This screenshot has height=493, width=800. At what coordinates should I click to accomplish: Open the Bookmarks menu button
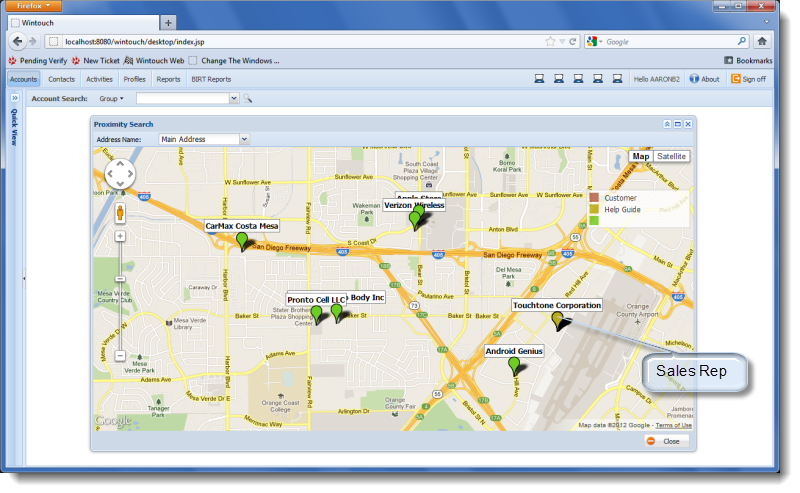tap(748, 61)
